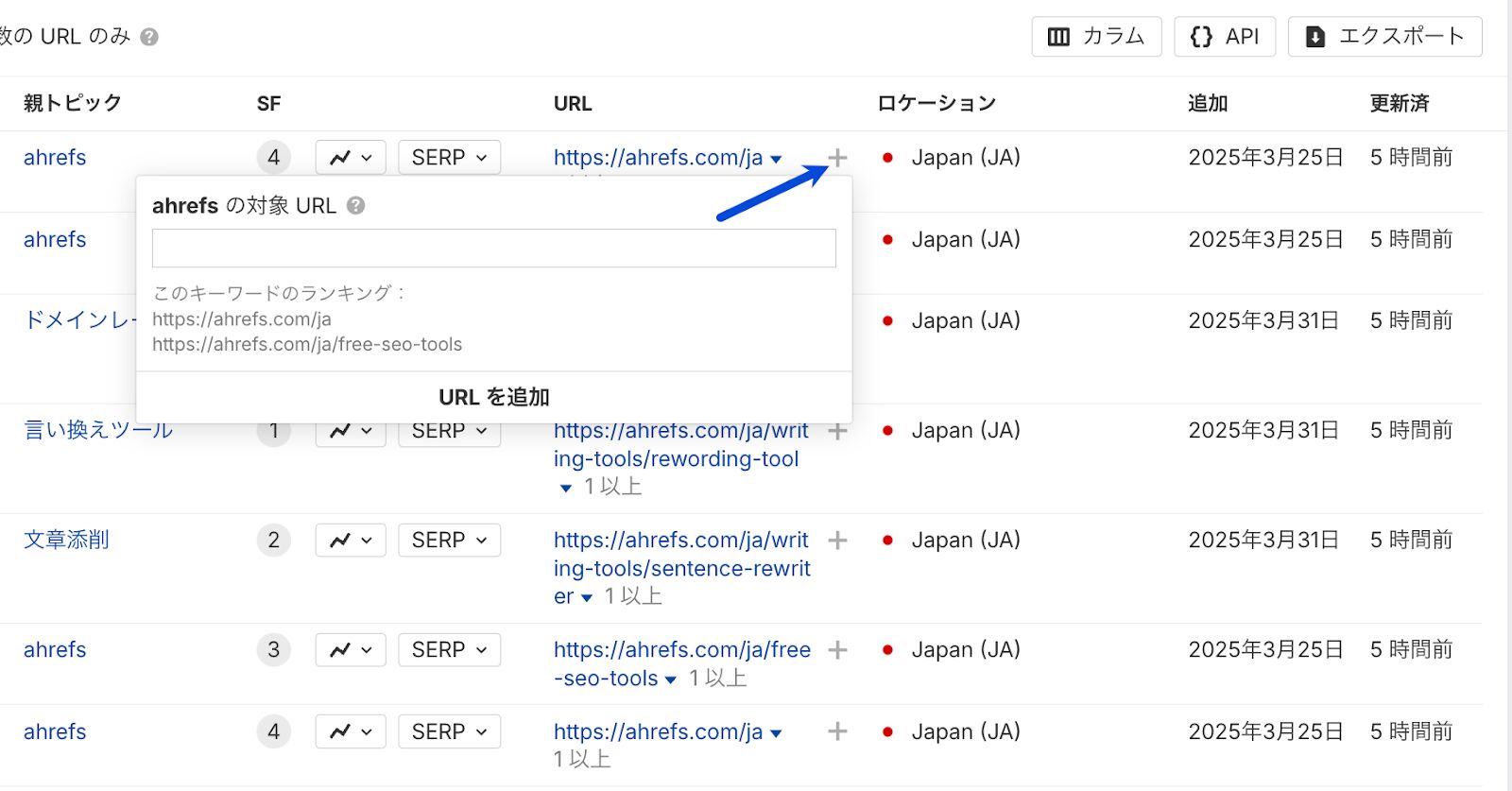This screenshot has width=1512, height=791.
Task: Click the plus icon beside the sentence-rewriter URL
Action: 837,541
